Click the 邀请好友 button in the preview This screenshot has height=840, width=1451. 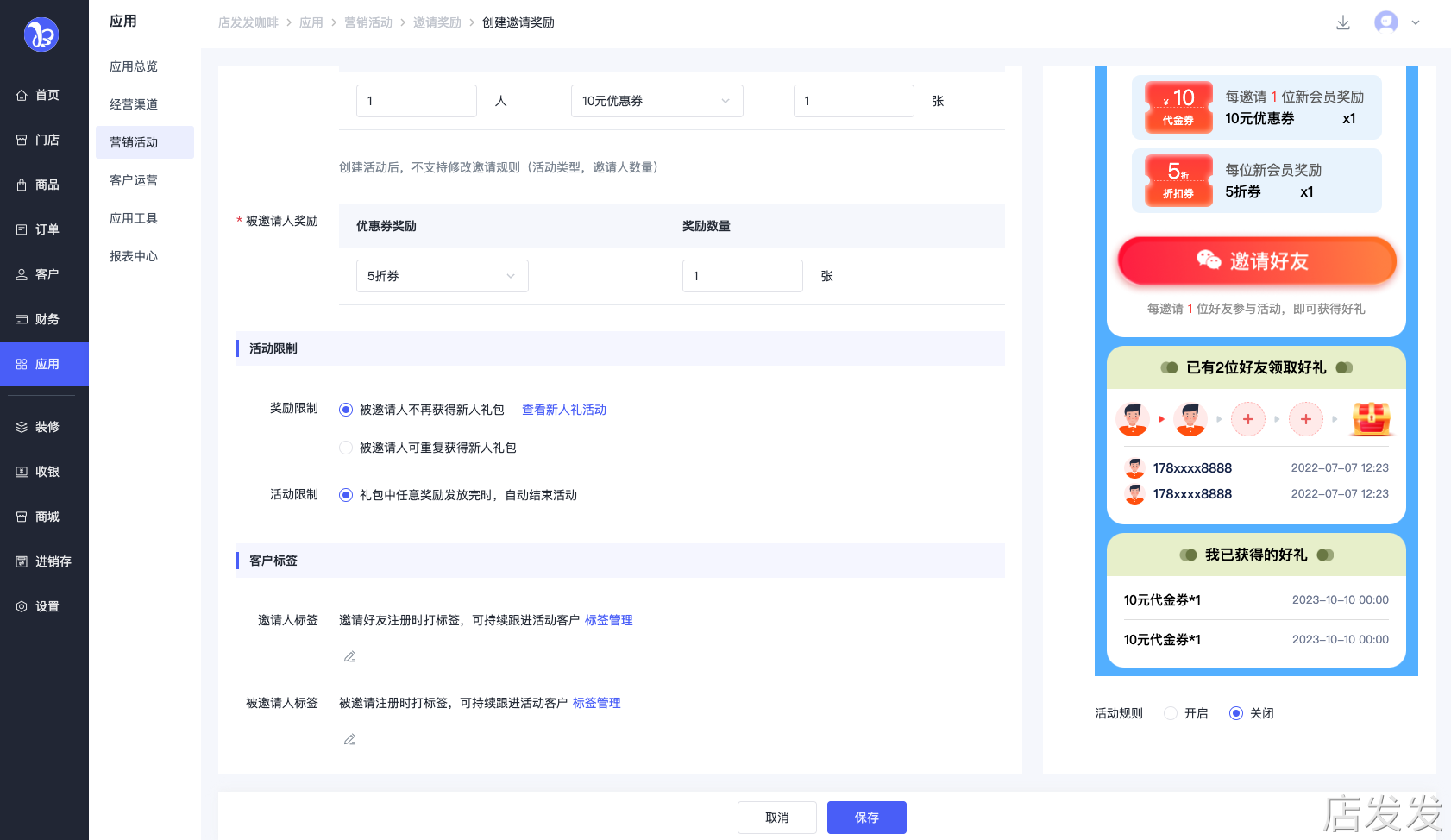(x=1257, y=261)
